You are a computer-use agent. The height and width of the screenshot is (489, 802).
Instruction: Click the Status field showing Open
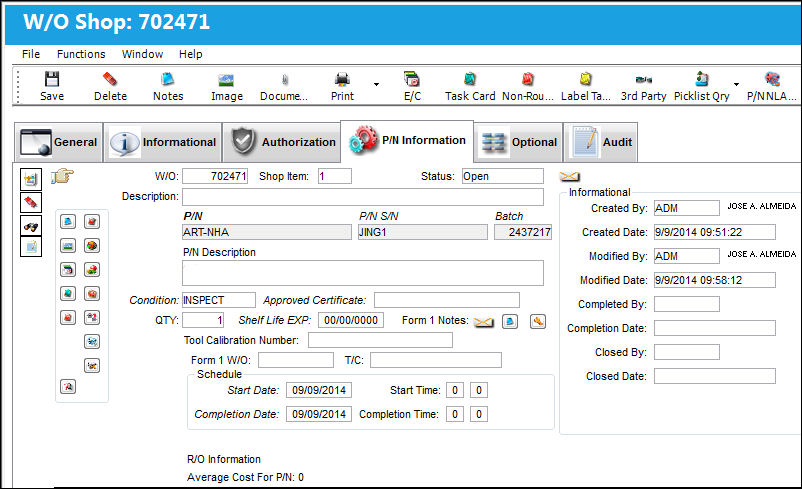503,176
